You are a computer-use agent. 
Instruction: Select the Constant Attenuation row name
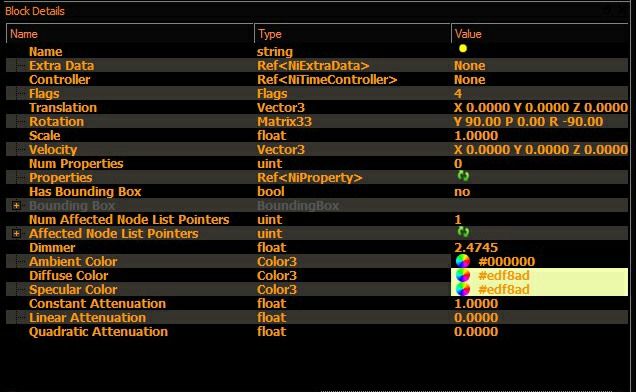pos(97,304)
